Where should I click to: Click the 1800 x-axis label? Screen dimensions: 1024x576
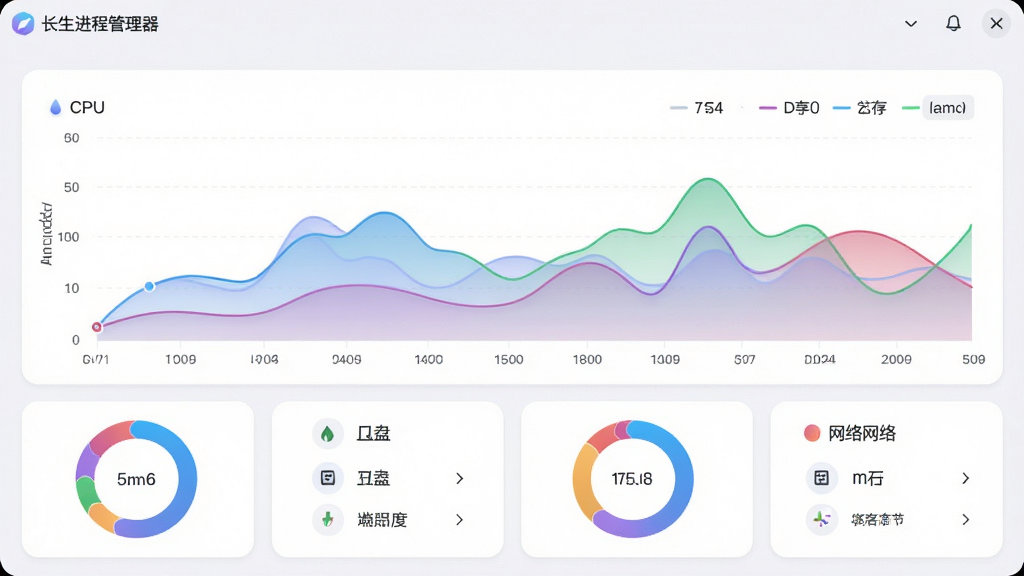pyautogui.click(x=587, y=359)
